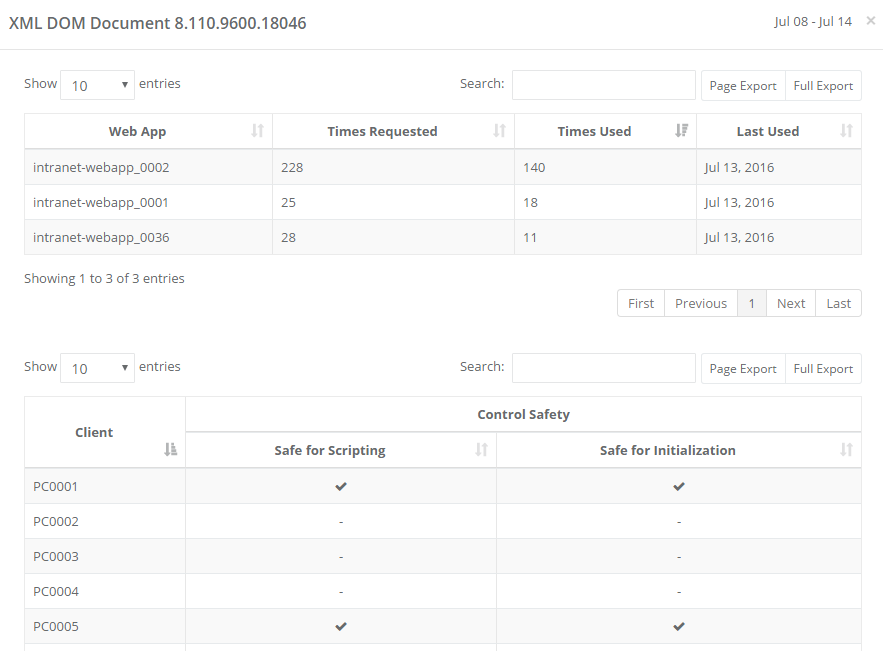This screenshot has height=651, width=883.
Task: Click Full Export for web app table
Action: coord(823,86)
